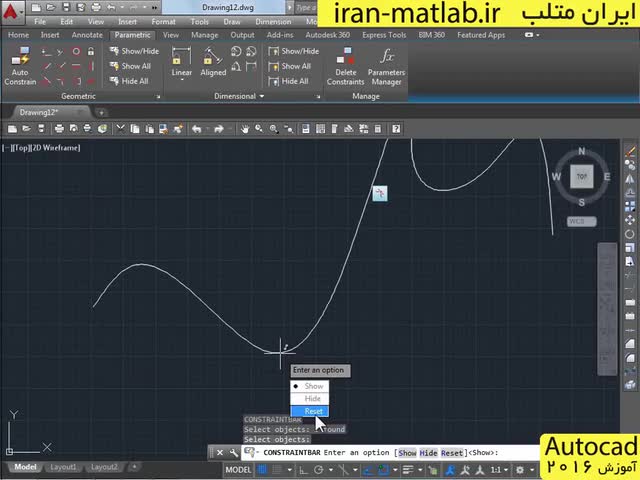Open the Dimension menu

[x=273, y=22]
